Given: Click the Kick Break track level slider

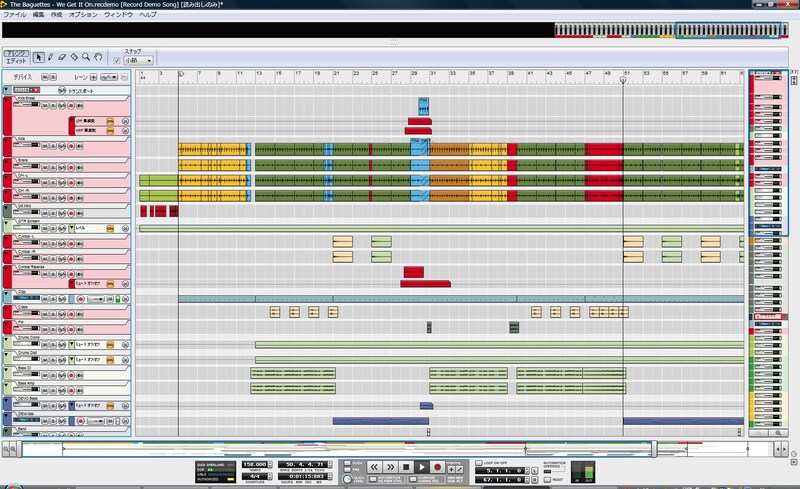Looking at the screenshot, I should pos(26,104).
